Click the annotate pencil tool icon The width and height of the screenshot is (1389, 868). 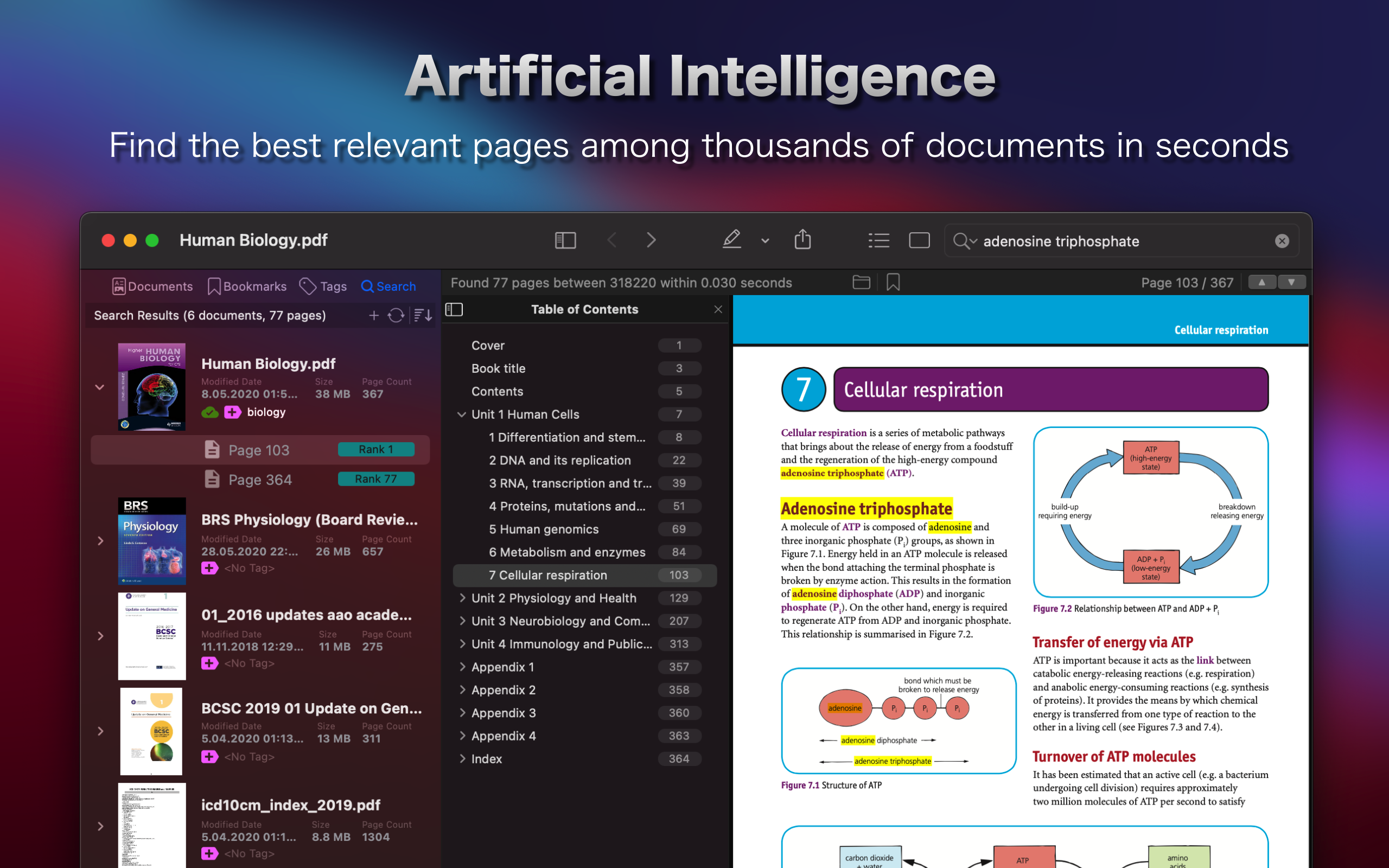pyautogui.click(x=731, y=239)
